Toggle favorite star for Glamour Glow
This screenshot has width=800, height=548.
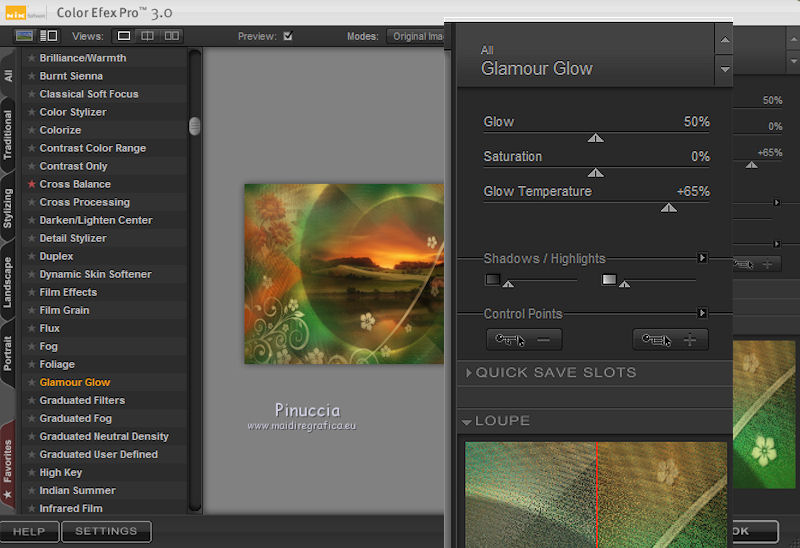pyautogui.click(x=31, y=382)
